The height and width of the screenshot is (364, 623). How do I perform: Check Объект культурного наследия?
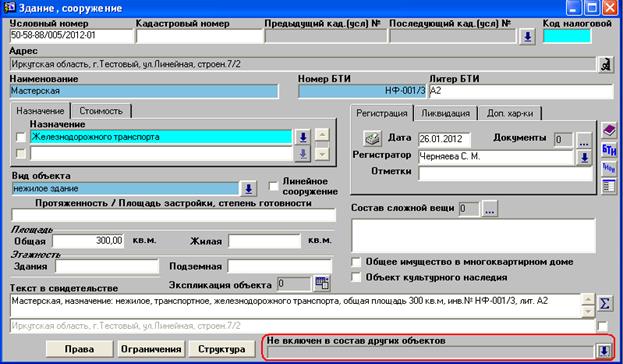pos(356,277)
